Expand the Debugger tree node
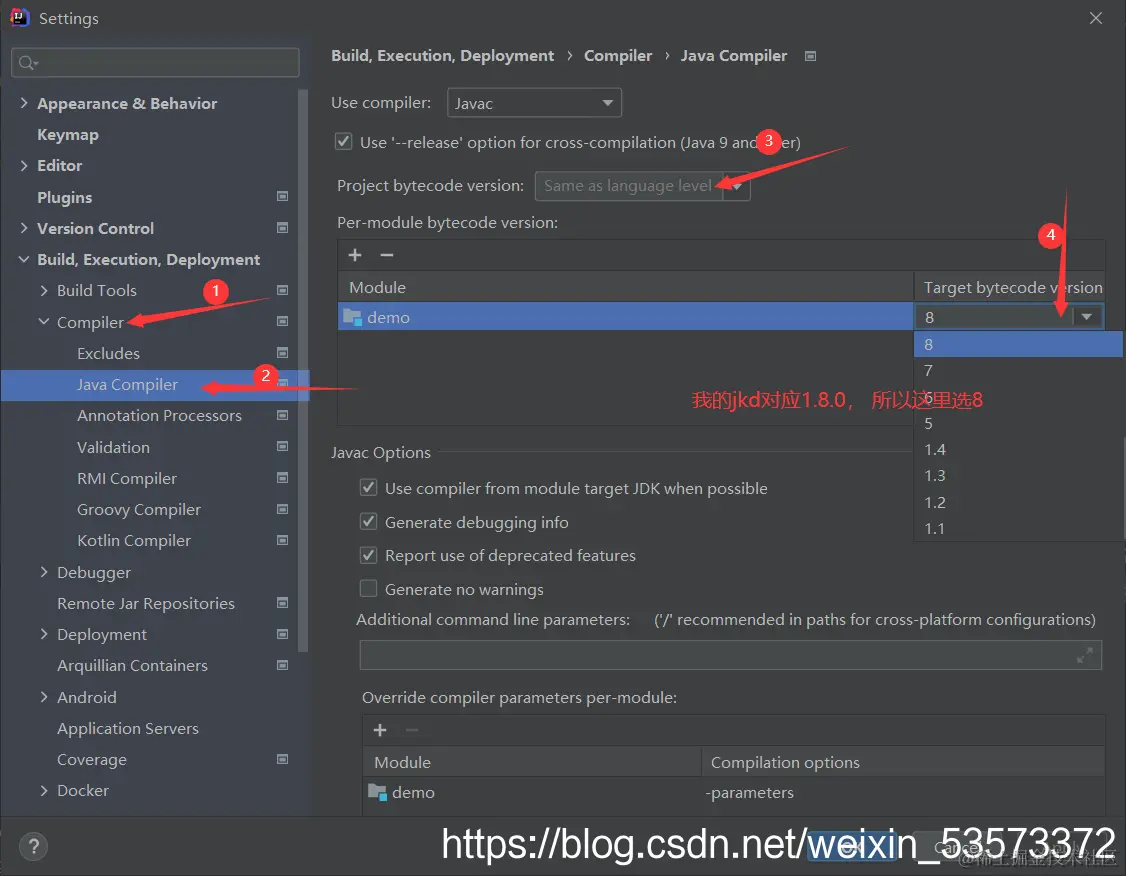Image resolution: width=1126 pixels, height=876 pixels. tap(44, 572)
